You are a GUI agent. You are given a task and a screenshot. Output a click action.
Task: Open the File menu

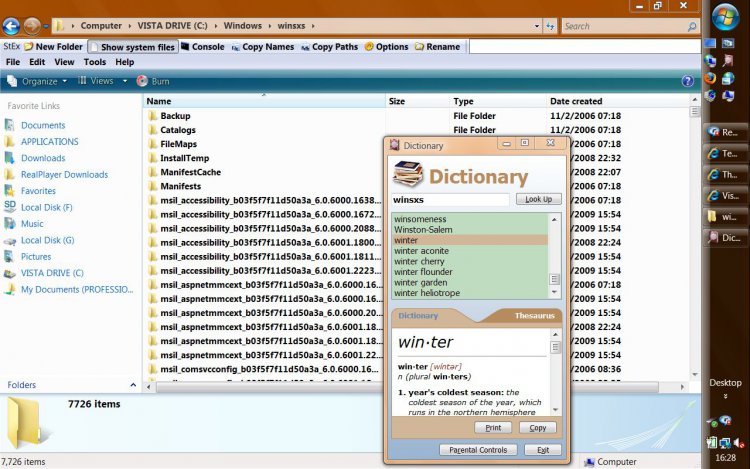13,62
